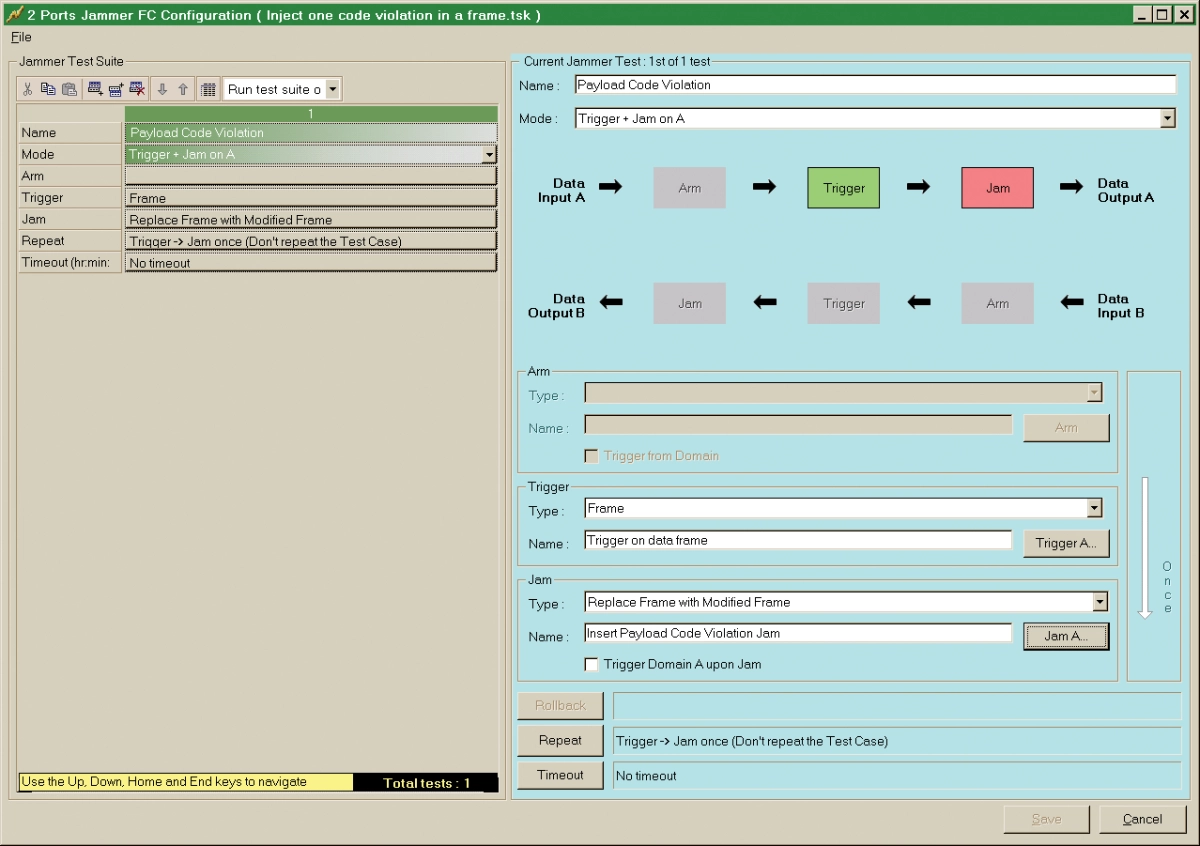
Task: Open the Run test suite dropdown
Action: click(x=332, y=89)
